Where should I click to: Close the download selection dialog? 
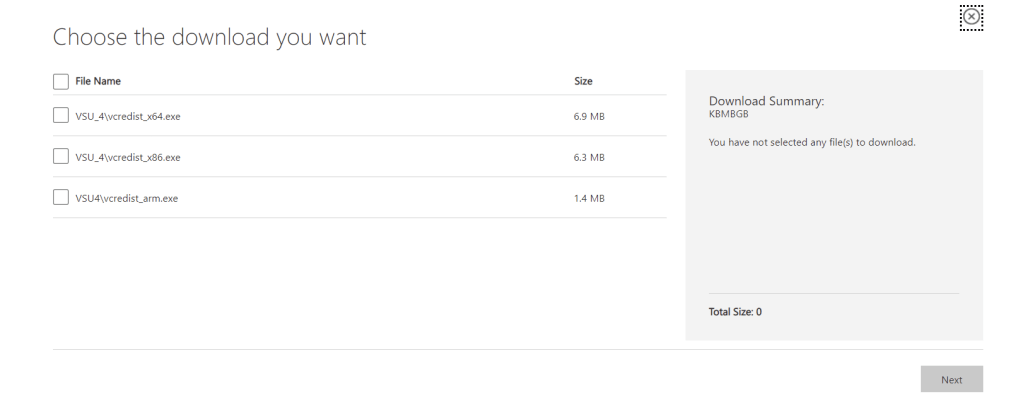point(971,17)
